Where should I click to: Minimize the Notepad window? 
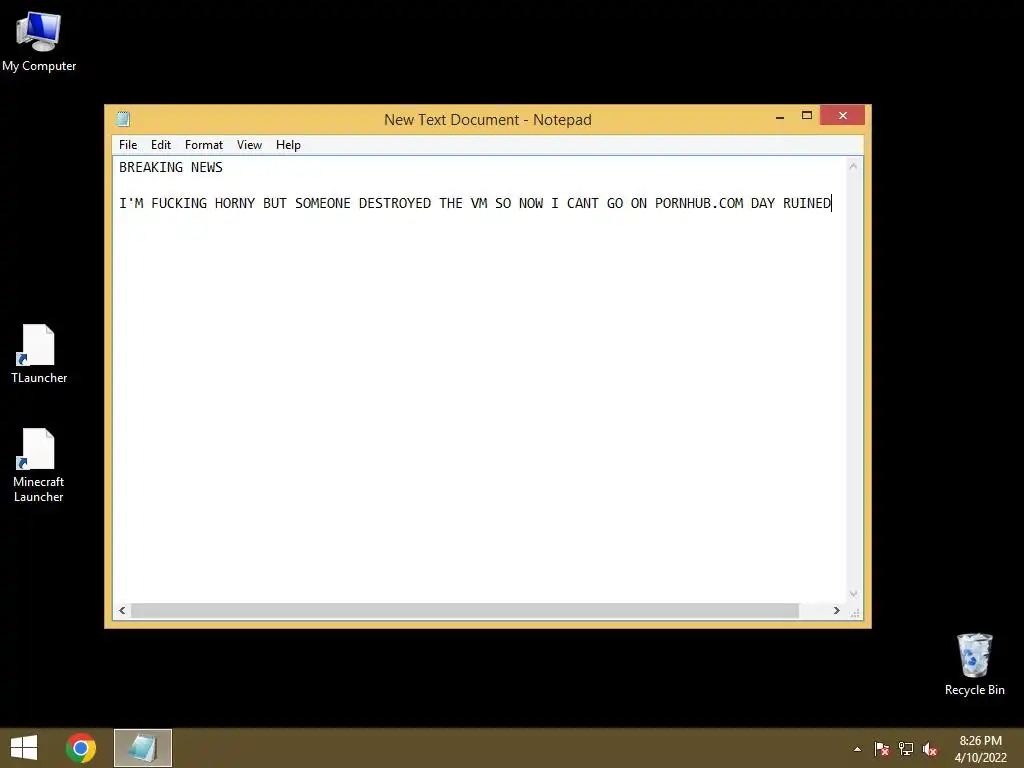pyautogui.click(x=780, y=116)
